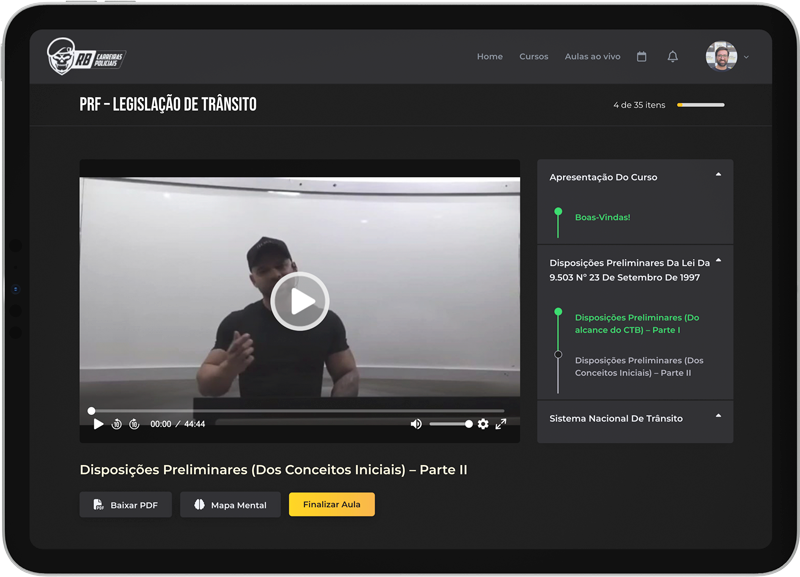Image resolution: width=800 pixels, height=577 pixels.
Task: Download lesson with Baixar PDF button
Action: pos(126,505)
